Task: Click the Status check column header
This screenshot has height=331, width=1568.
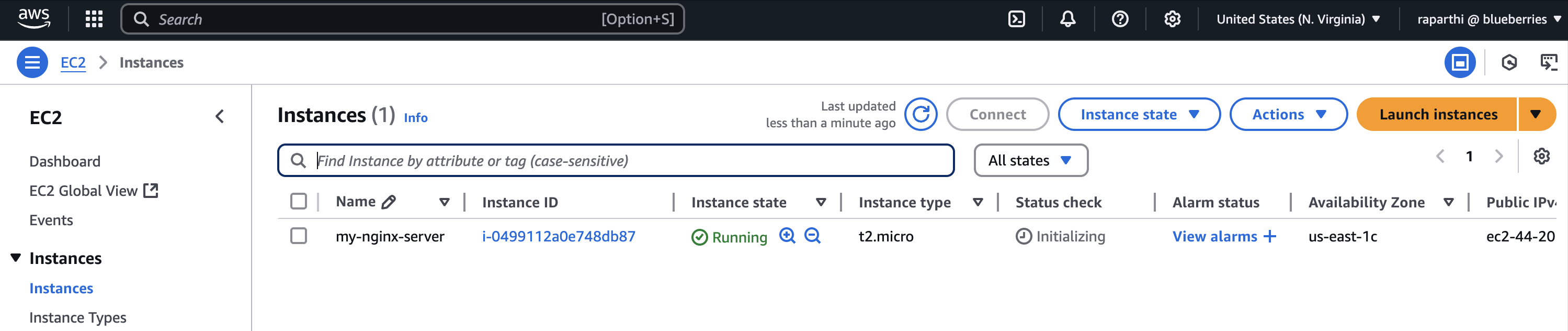Action: pyautogui.click(x=1058, y=202)
